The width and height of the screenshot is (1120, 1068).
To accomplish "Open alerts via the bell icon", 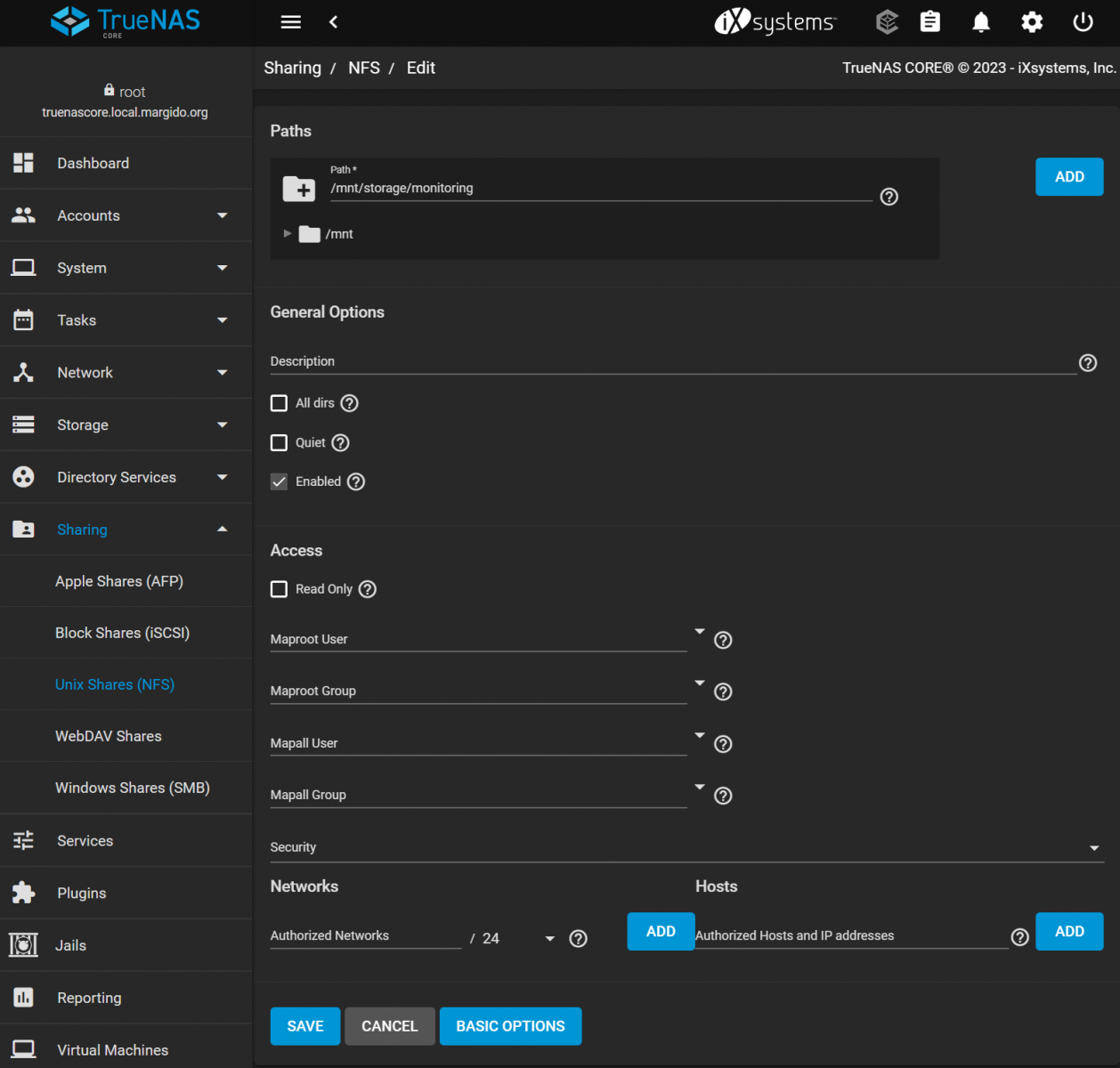I will coord(981,22).
